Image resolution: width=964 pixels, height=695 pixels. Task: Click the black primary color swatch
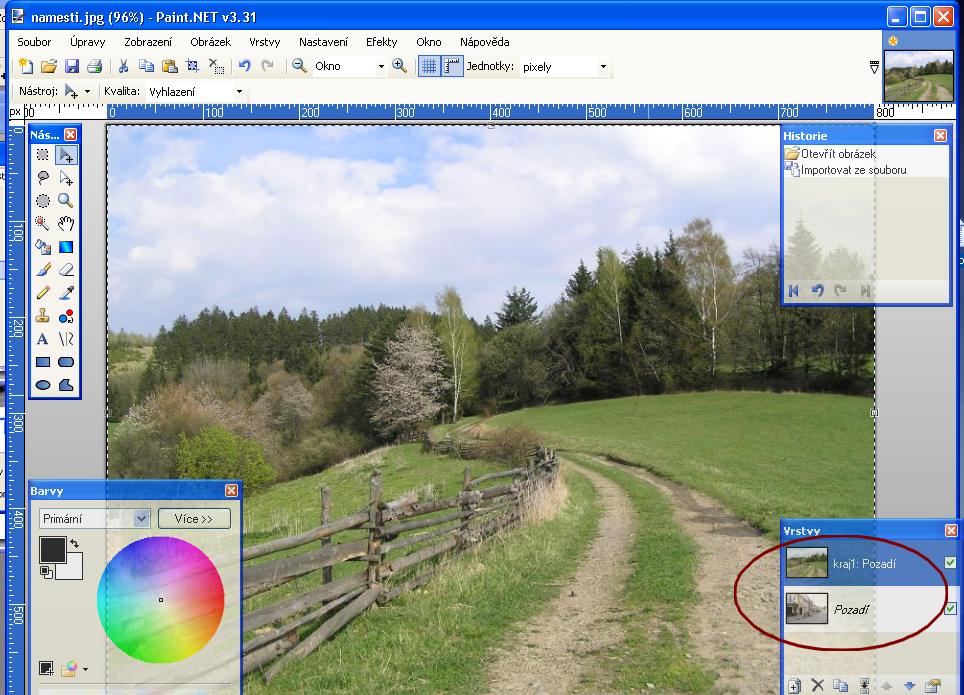pyautogui.click(x=51, y=549)
